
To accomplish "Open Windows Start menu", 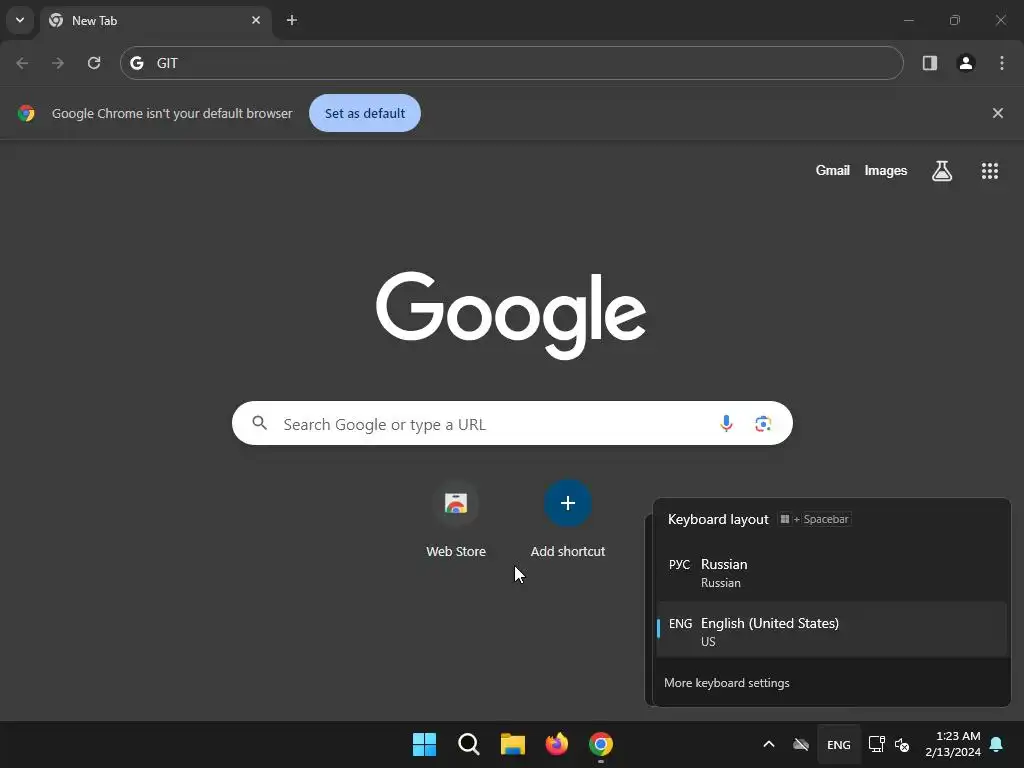I will (x=424, y=744).
